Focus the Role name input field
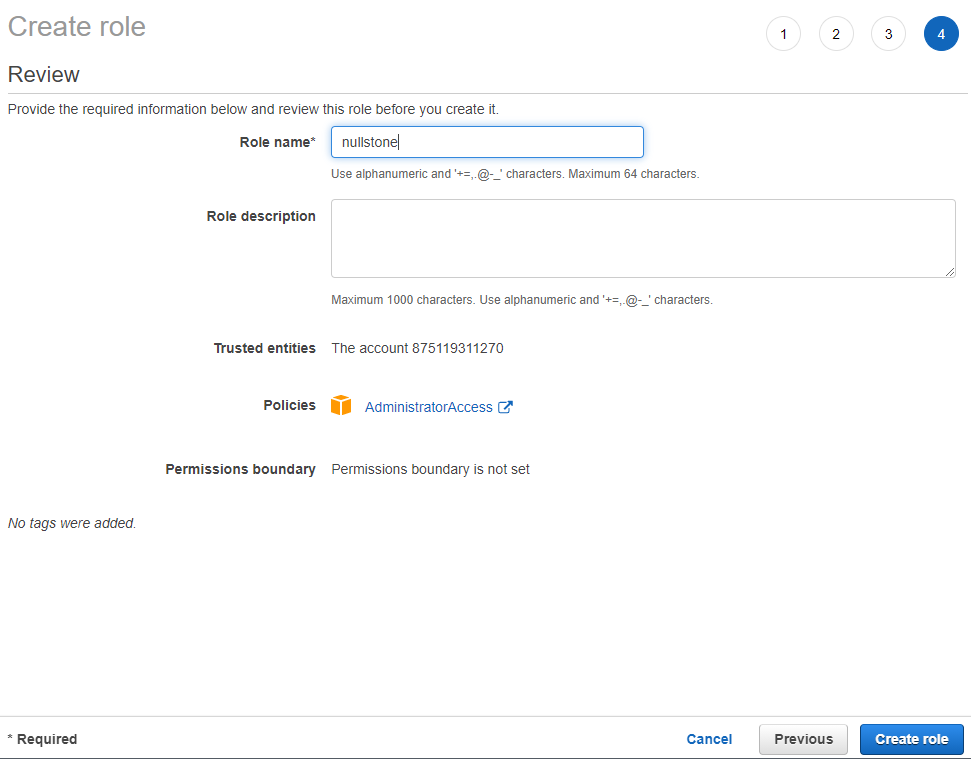The image size is (971, 759). (x=487, y=142)
